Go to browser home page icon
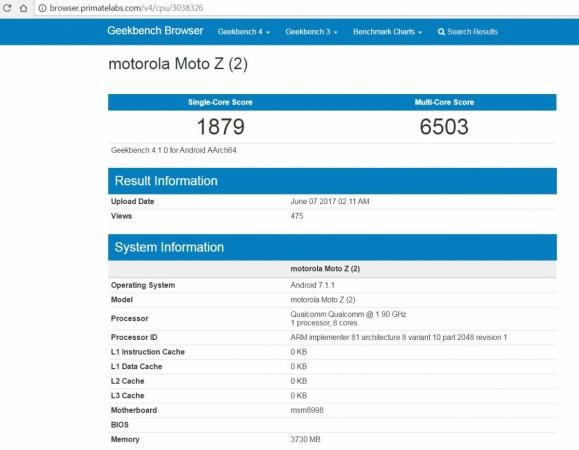This screenshot has width=579, height=450. click(24, 8)
